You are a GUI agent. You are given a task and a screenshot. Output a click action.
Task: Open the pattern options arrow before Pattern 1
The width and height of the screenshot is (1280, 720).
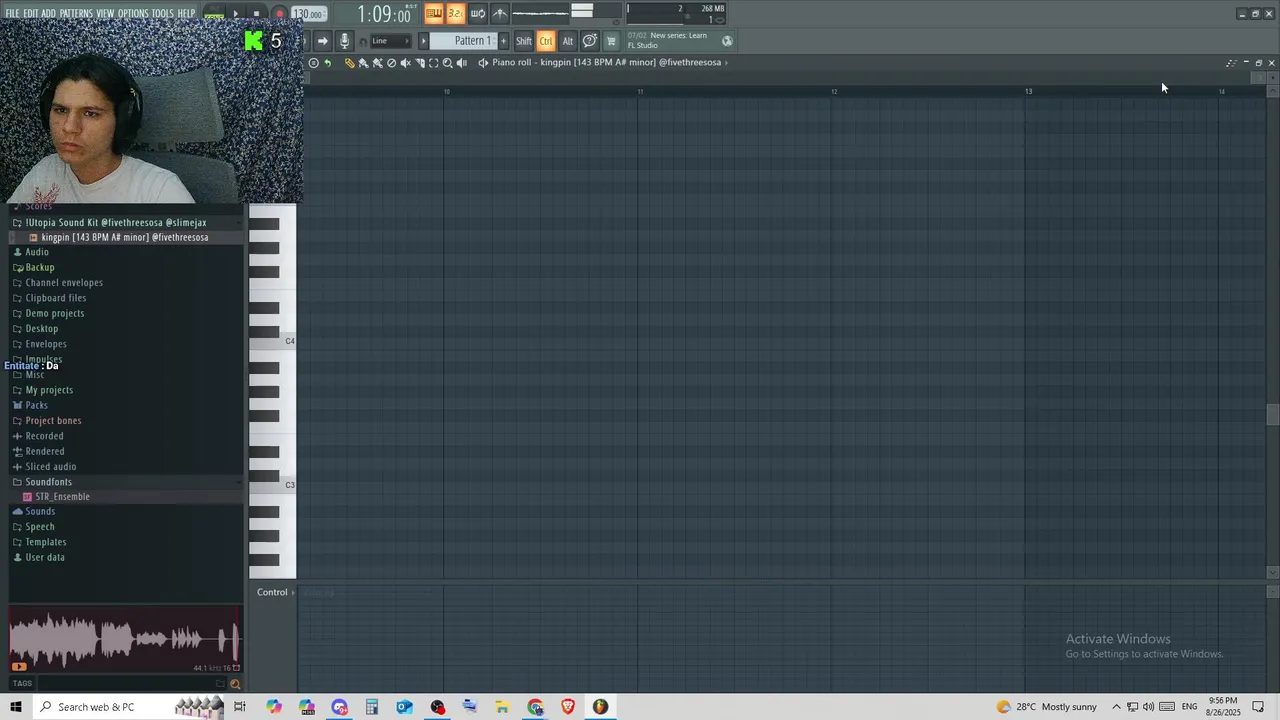[423, 41]
